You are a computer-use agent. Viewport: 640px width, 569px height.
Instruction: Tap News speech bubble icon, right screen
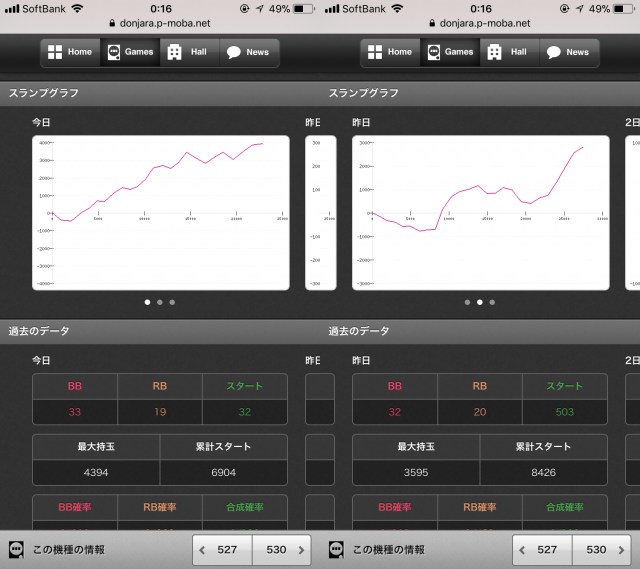pos(553,52)
